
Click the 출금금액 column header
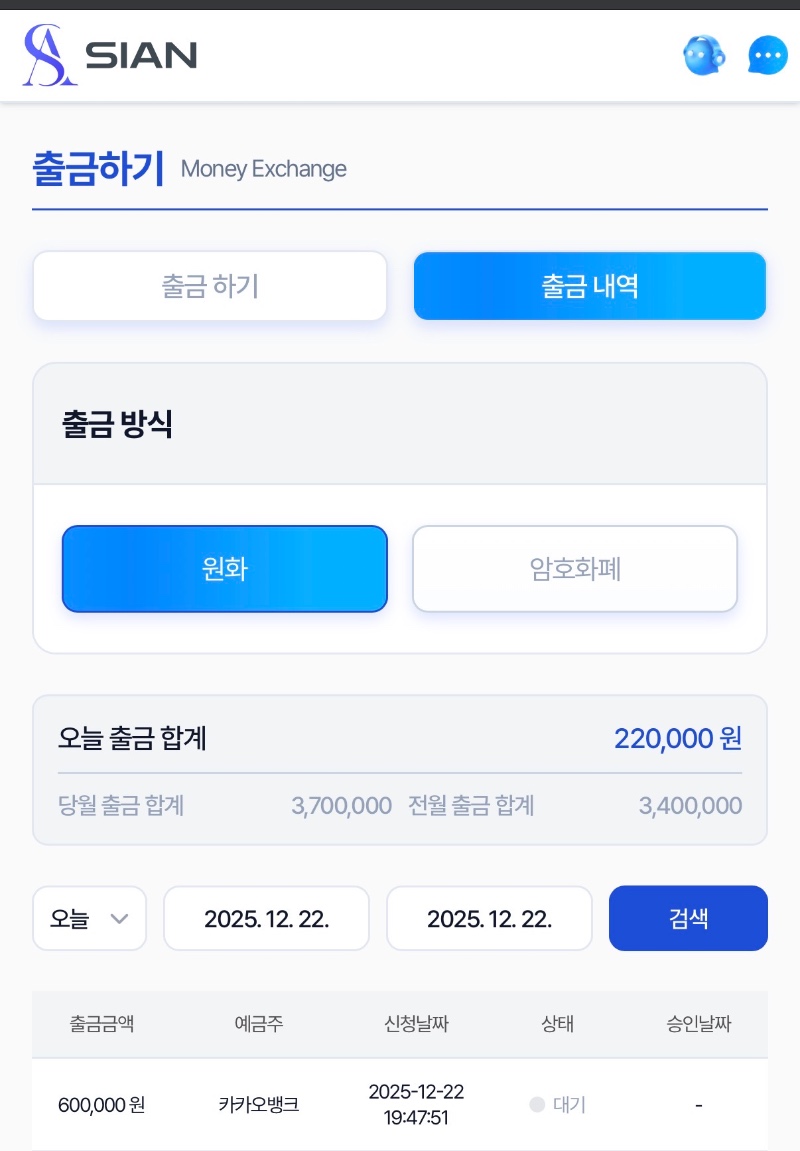[102, 1024]
